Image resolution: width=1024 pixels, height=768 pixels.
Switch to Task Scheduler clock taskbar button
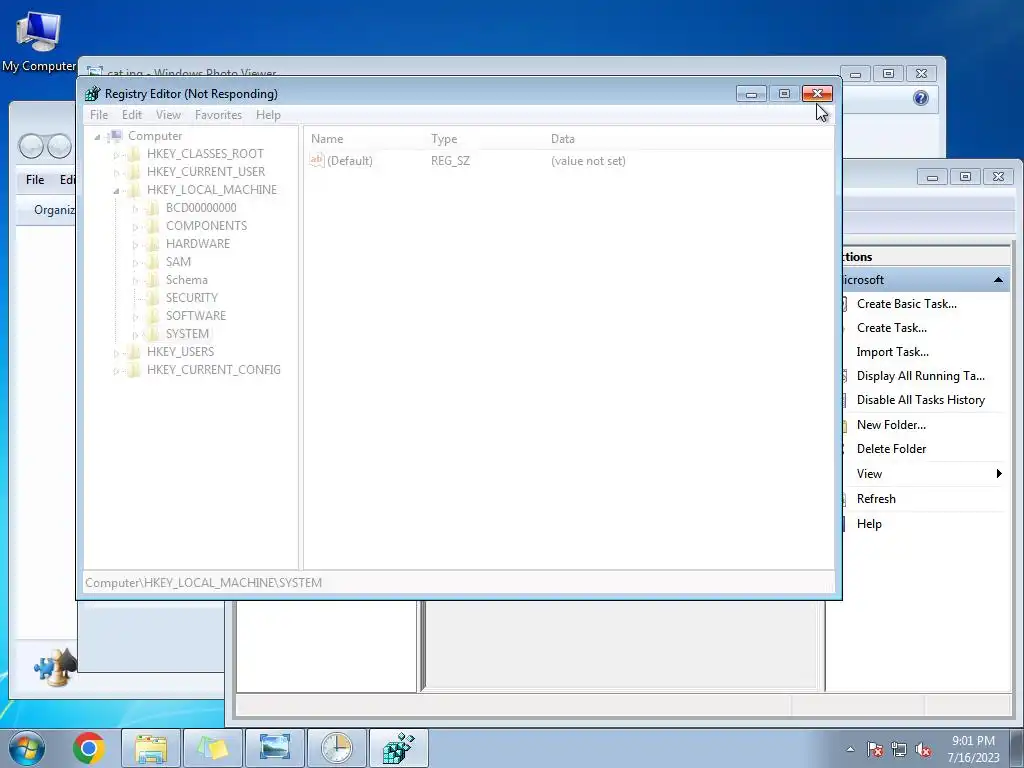[337, 748]
